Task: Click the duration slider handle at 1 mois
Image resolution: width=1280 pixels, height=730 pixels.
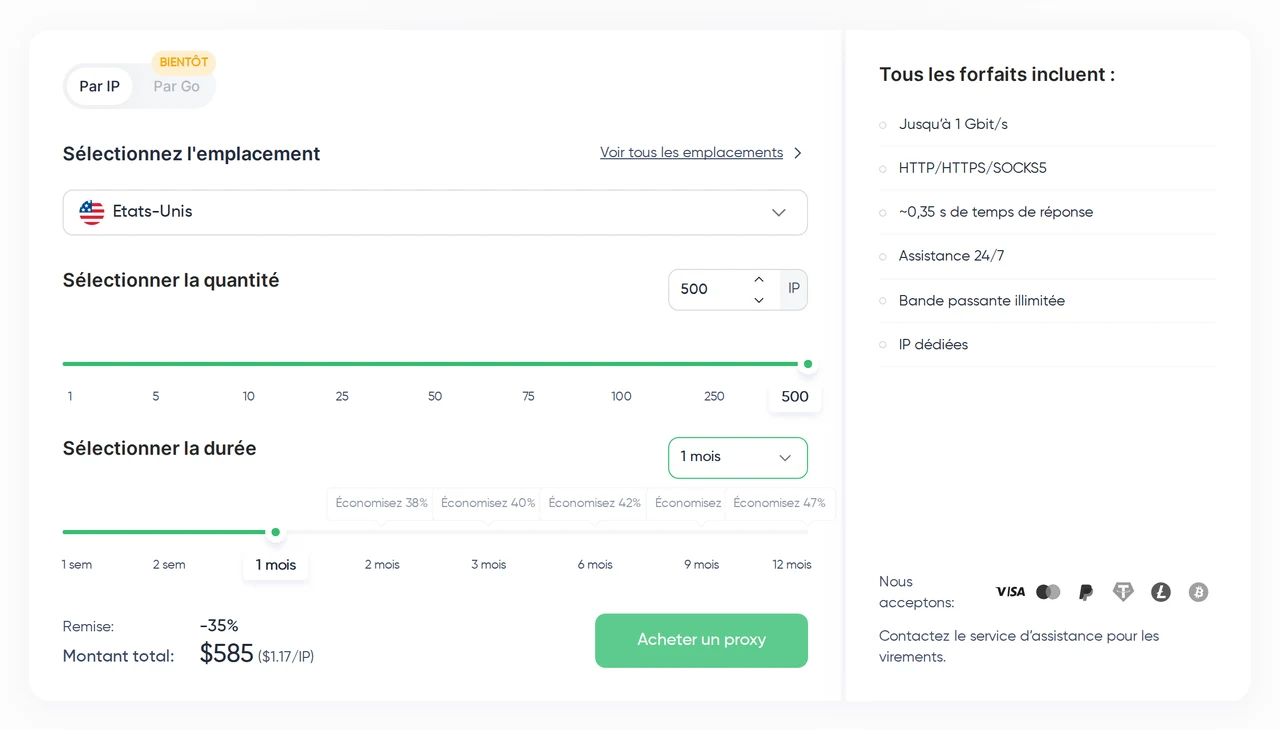Action: pyautogui.click(x=276, y=532)
